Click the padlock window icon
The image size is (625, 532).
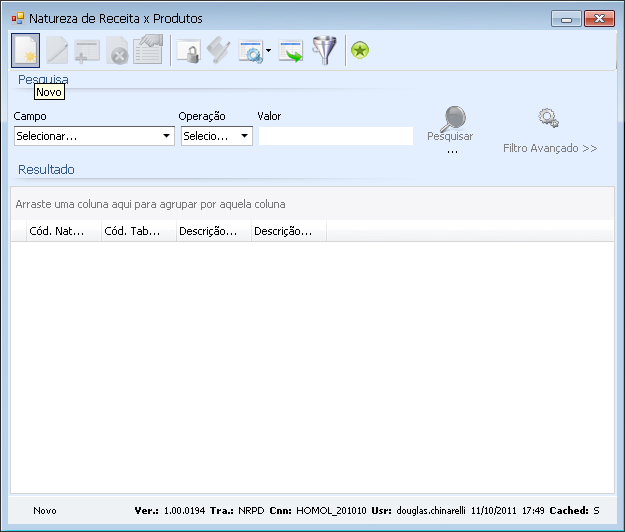tap(189, 51)
